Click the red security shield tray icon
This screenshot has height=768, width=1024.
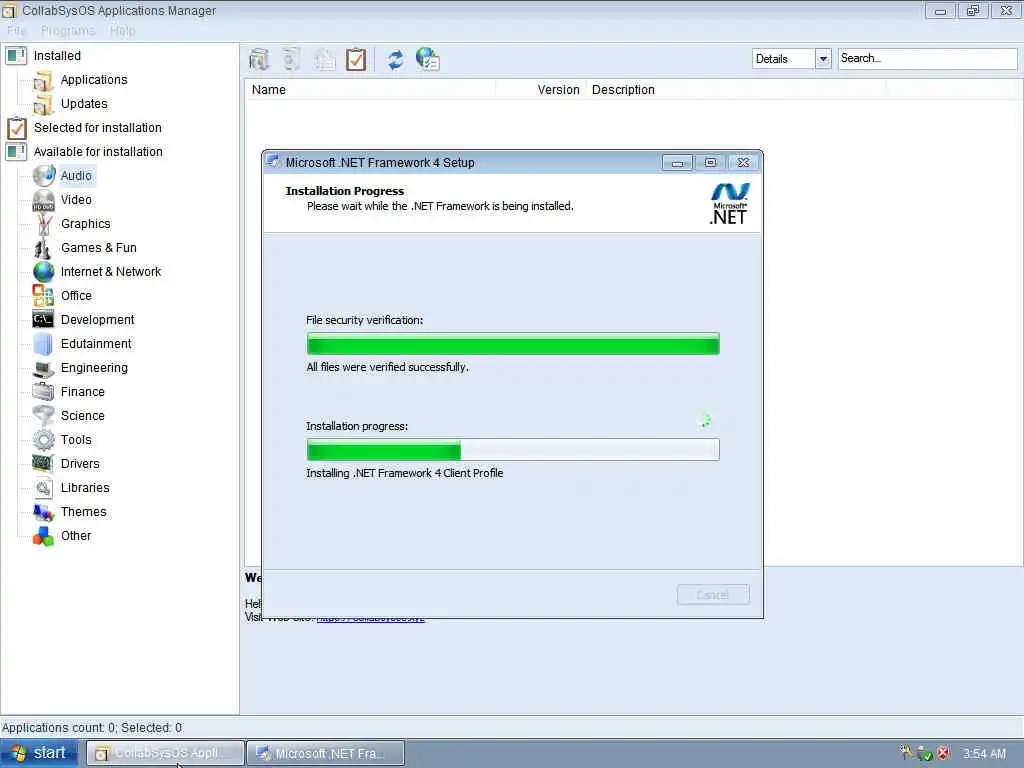[942, 753]
